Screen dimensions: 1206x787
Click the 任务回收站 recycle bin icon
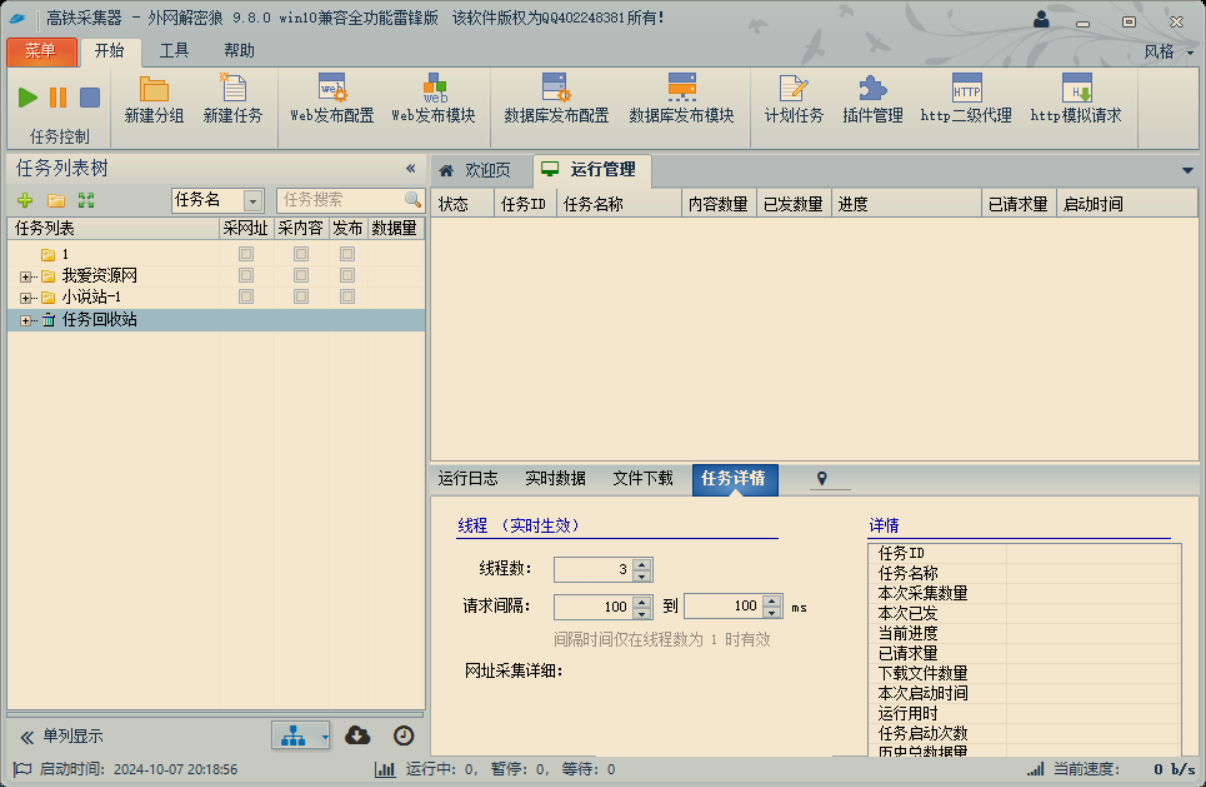[x=48, y=320]
